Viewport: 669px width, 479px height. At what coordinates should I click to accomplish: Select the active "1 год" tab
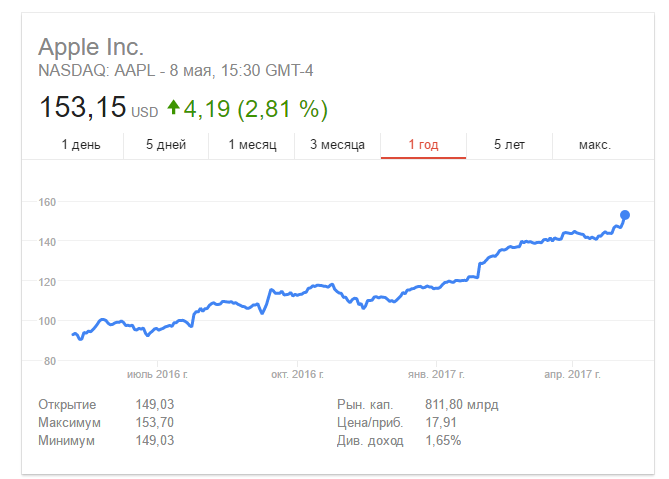pos(423,145)
